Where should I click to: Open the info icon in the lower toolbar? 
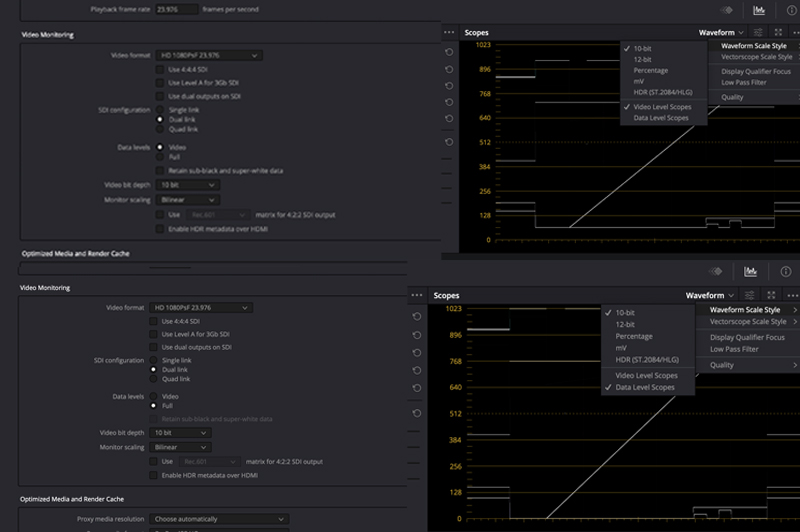pos(786,271)
